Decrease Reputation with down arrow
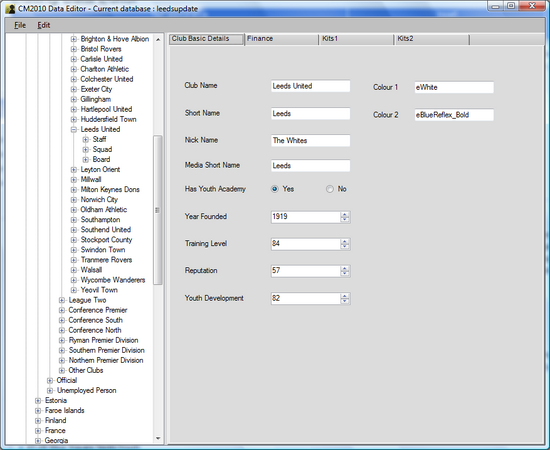The width and height of the screenshot is (550, 450). click(x=345, y=274)
